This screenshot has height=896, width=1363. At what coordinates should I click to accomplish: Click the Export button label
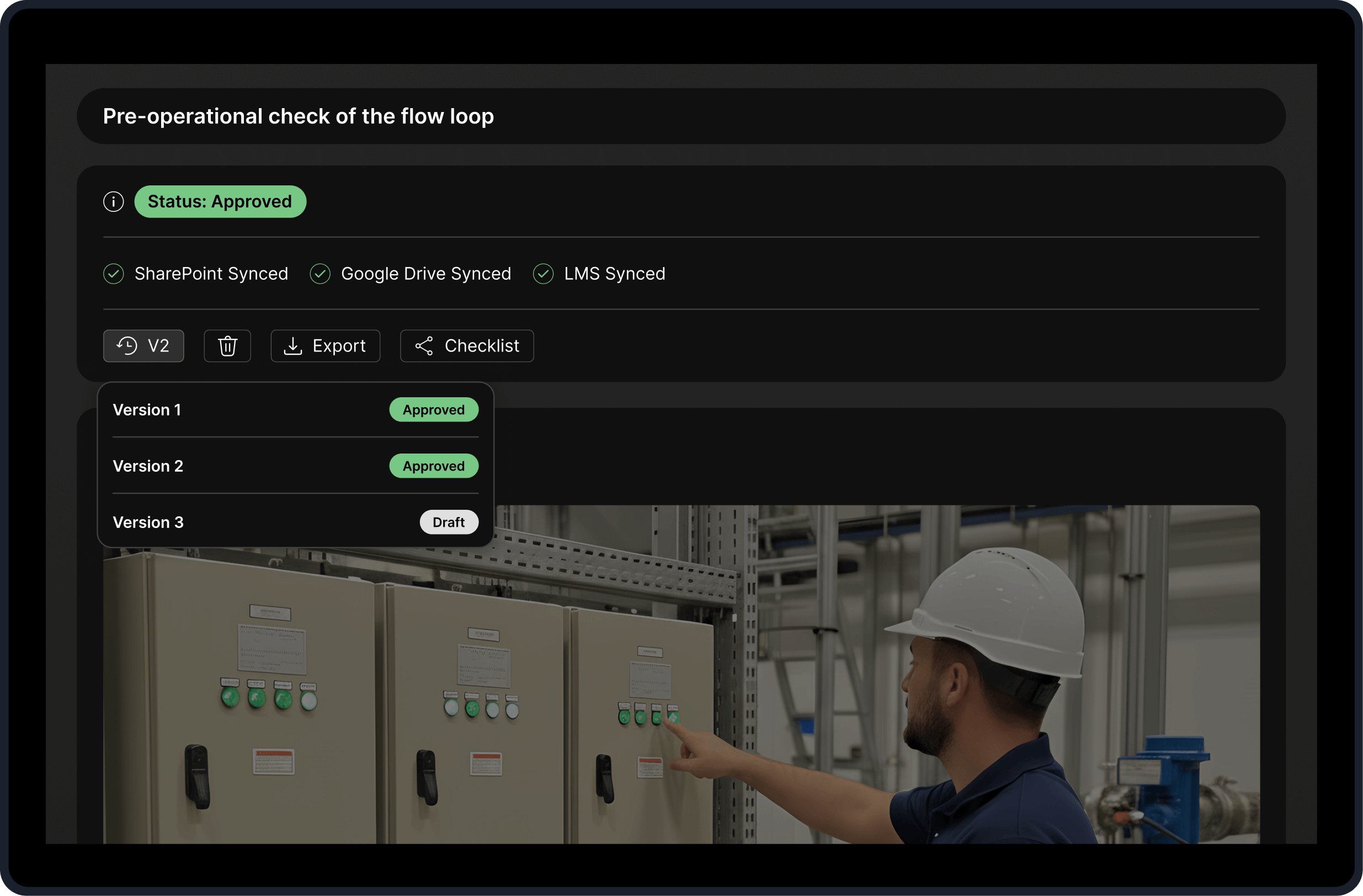tap(338, 346)
